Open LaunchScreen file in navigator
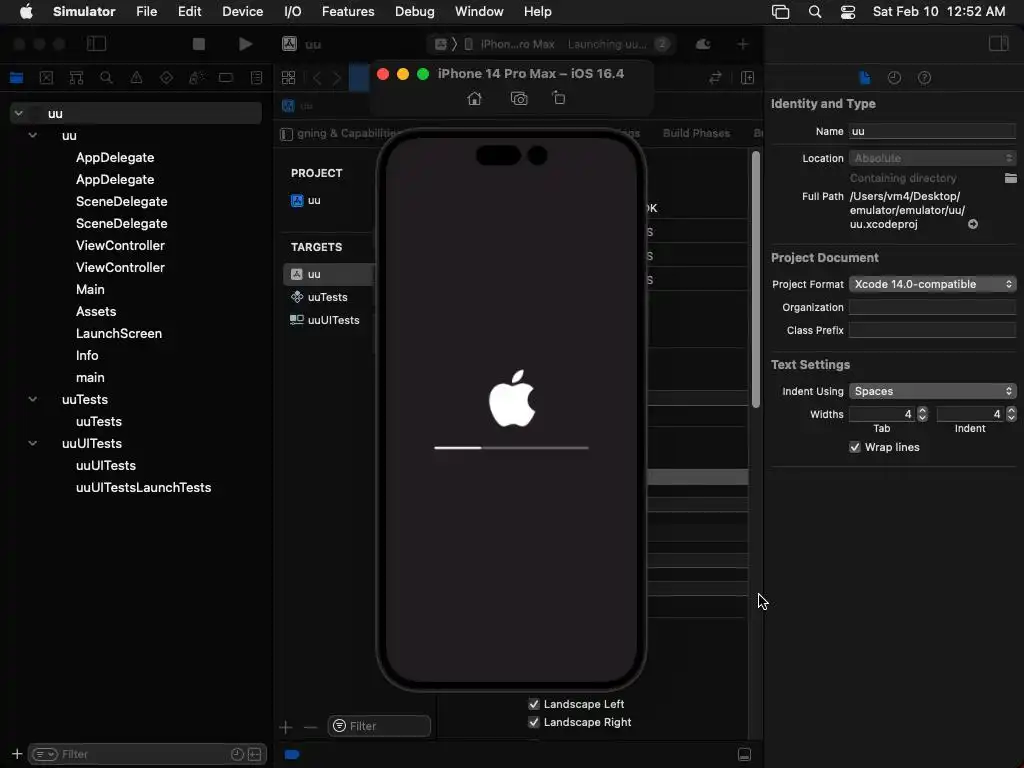Viewport: 1024px width, 768px height. point(119,334)
